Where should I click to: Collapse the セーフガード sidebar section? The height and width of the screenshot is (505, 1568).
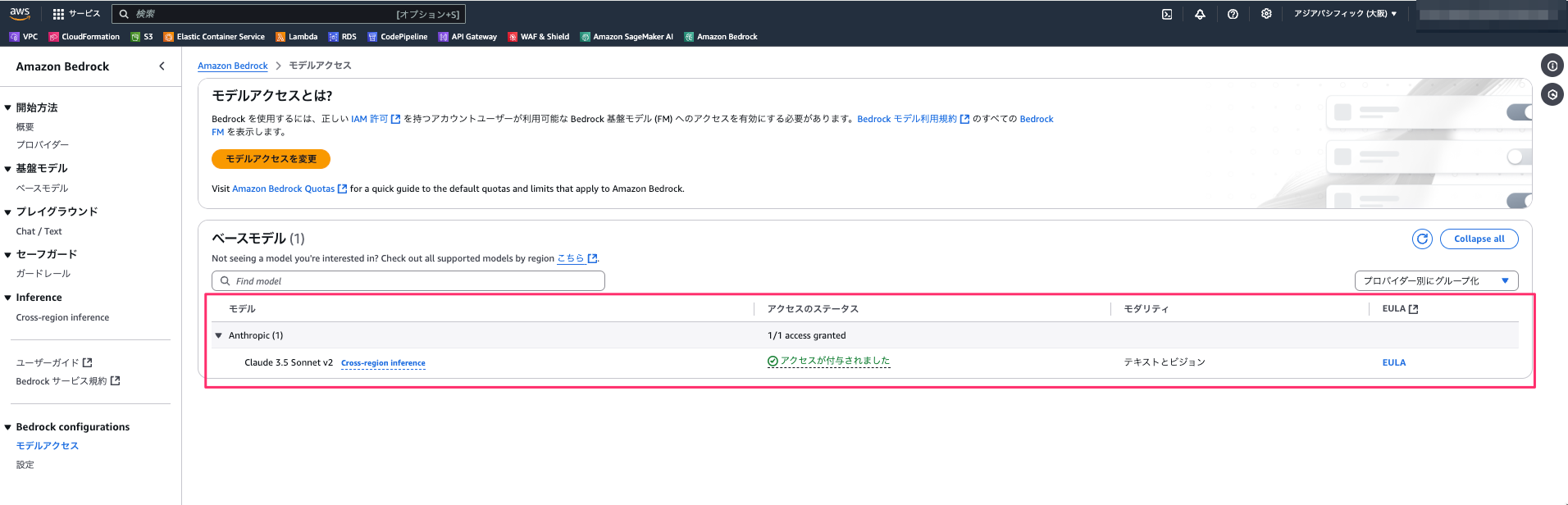pyautogui.click(x=8, y=254)
